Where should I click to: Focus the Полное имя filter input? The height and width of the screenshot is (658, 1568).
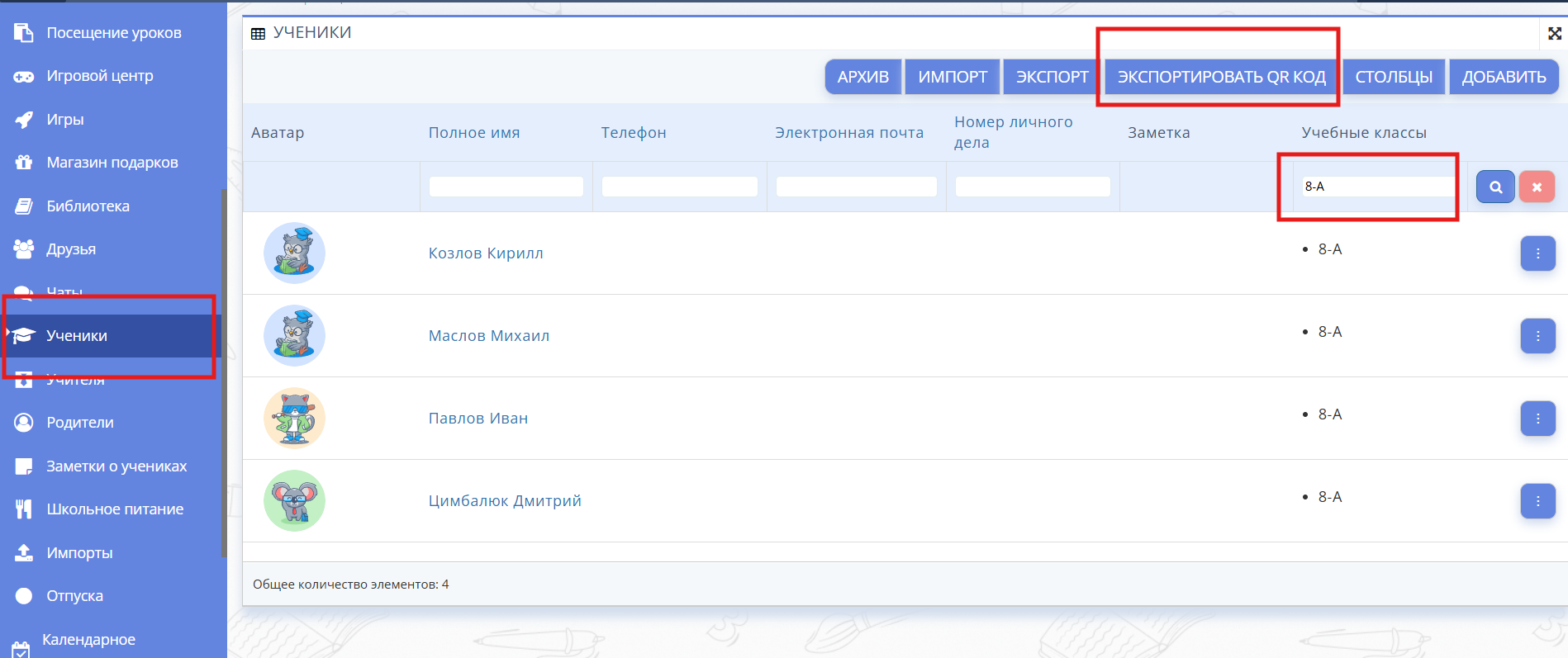tap(506, 187)
